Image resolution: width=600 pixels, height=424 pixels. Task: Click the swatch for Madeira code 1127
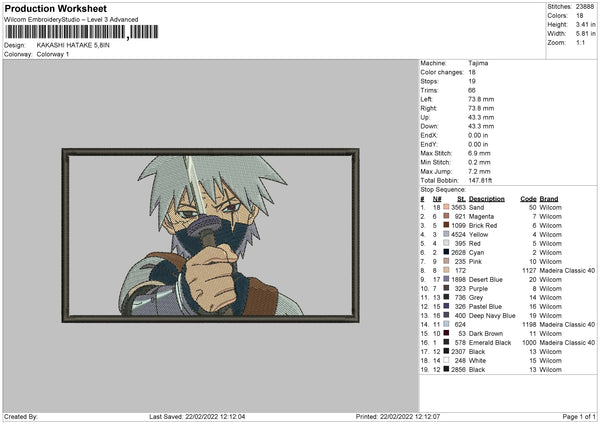click(x=446, y=270)
